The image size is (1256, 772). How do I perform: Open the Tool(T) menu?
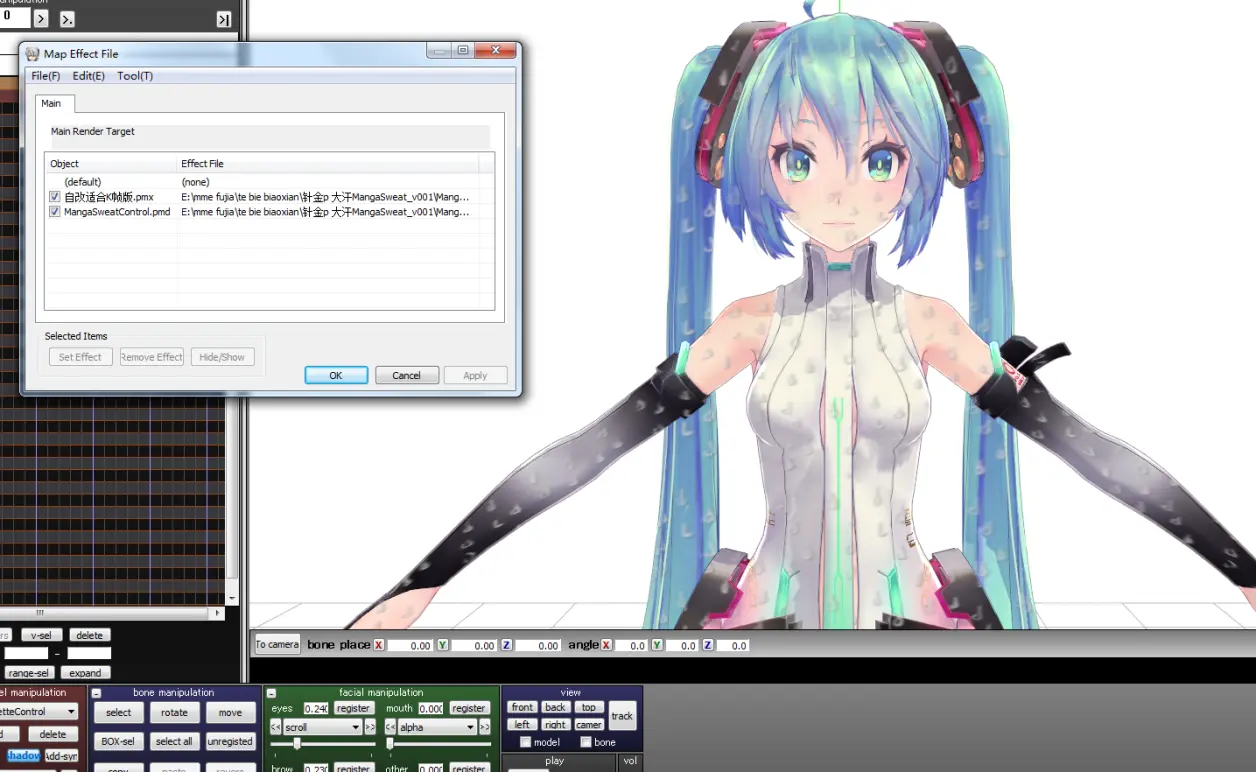(135, 76)
